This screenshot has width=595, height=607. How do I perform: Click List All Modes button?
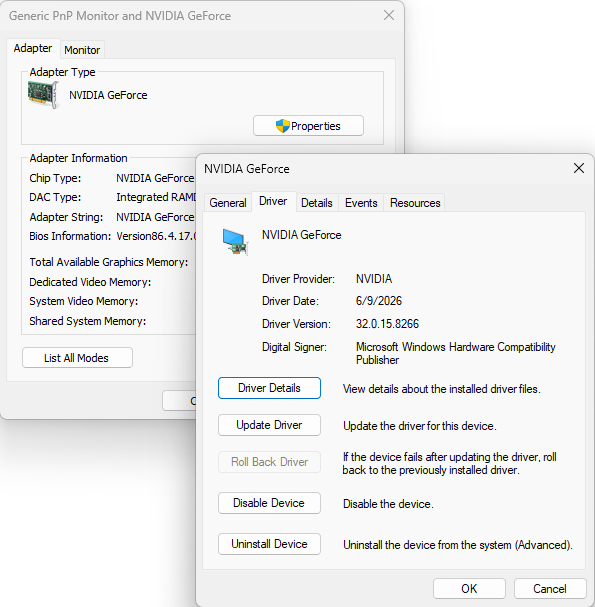(x=77, y=358)
